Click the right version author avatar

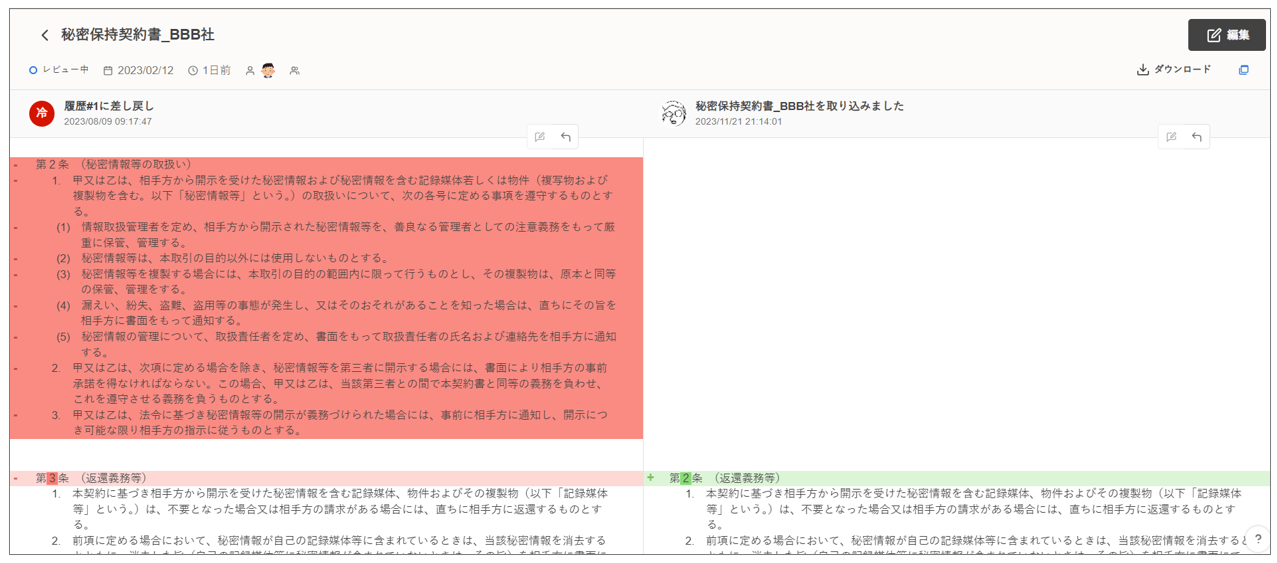point(674,113)
